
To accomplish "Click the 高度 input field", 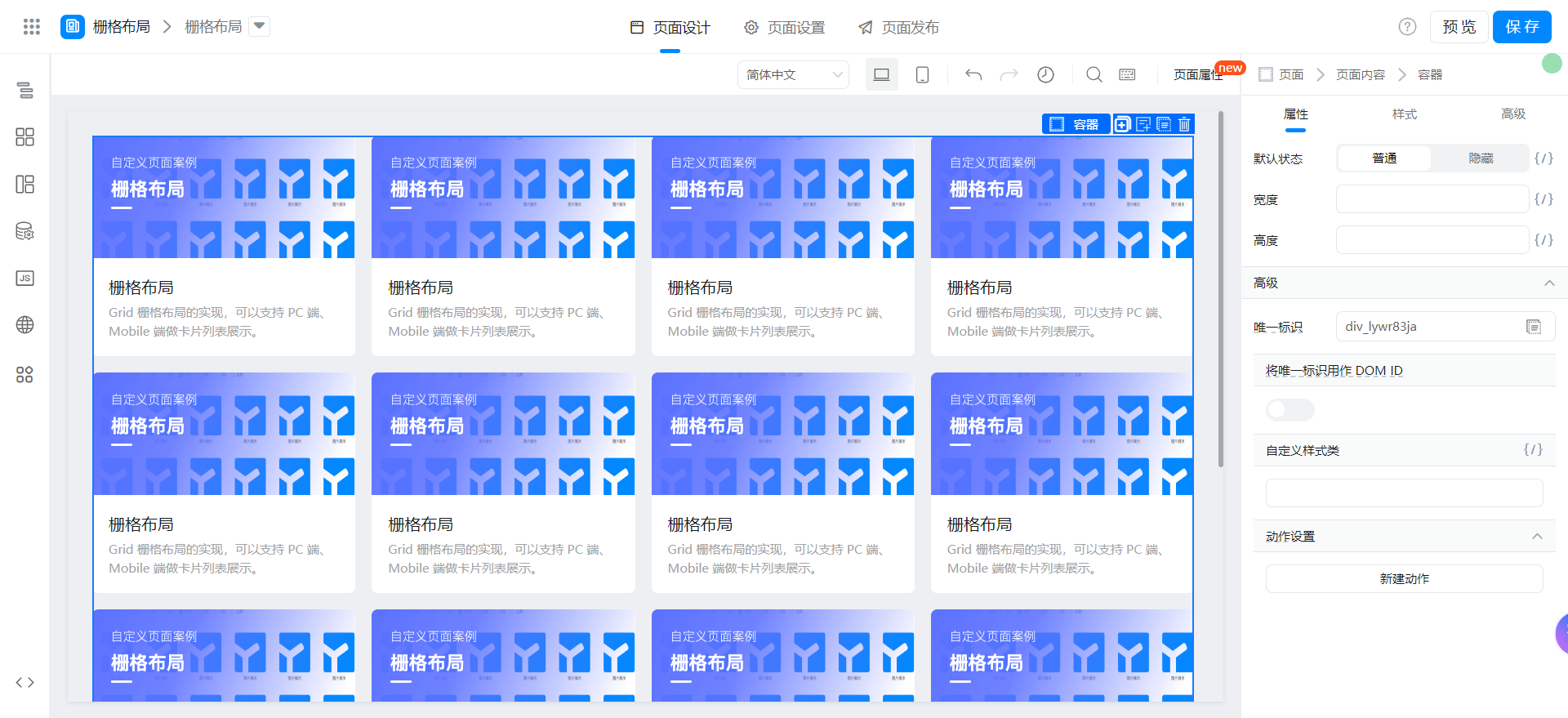I will click(1432, 240).
